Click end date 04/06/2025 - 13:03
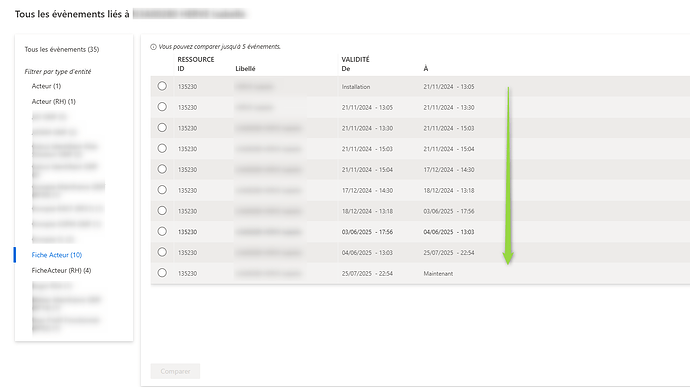Screen dimensions: 690x389 449,232
